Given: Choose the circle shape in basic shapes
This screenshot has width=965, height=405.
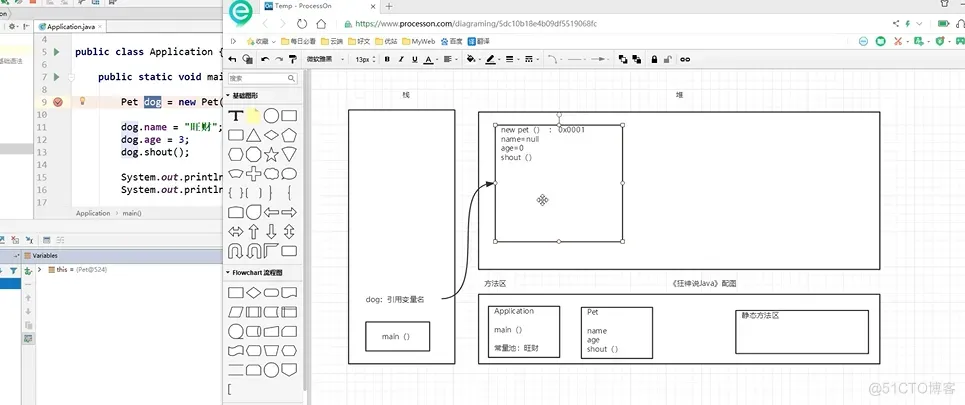Looking at the screenshot, I should coord(271,116).
